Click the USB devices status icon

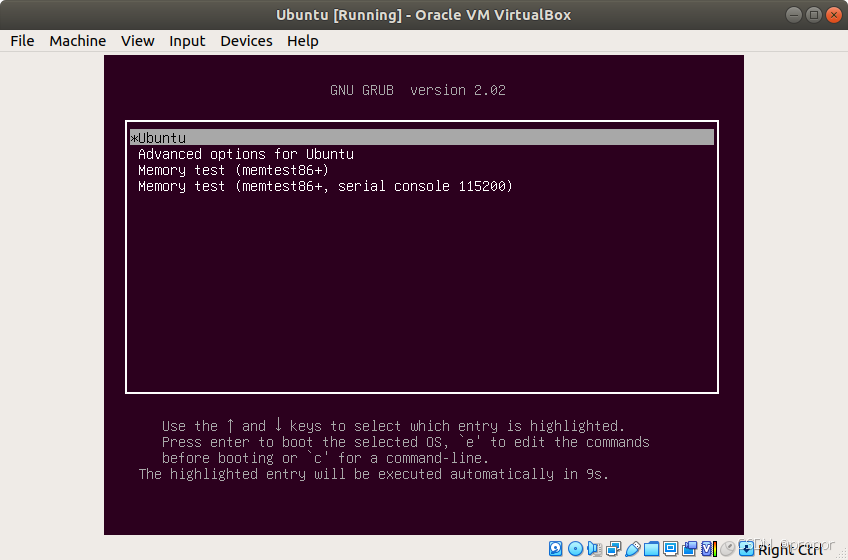633,549
